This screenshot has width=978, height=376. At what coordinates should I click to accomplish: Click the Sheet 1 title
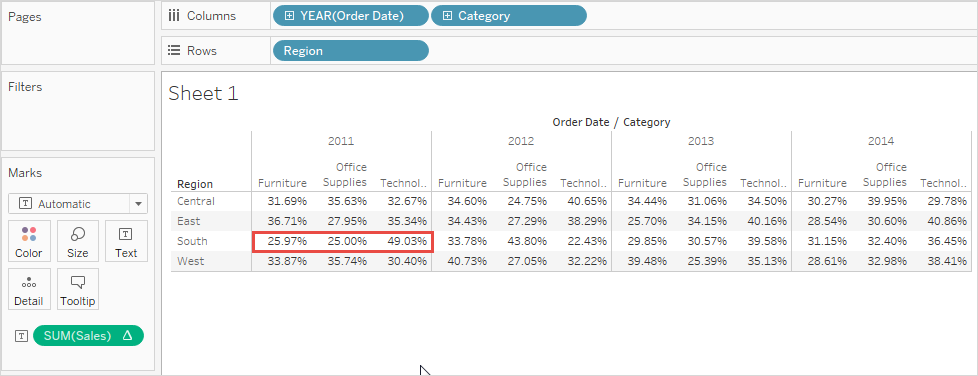[x=203, y=94]
